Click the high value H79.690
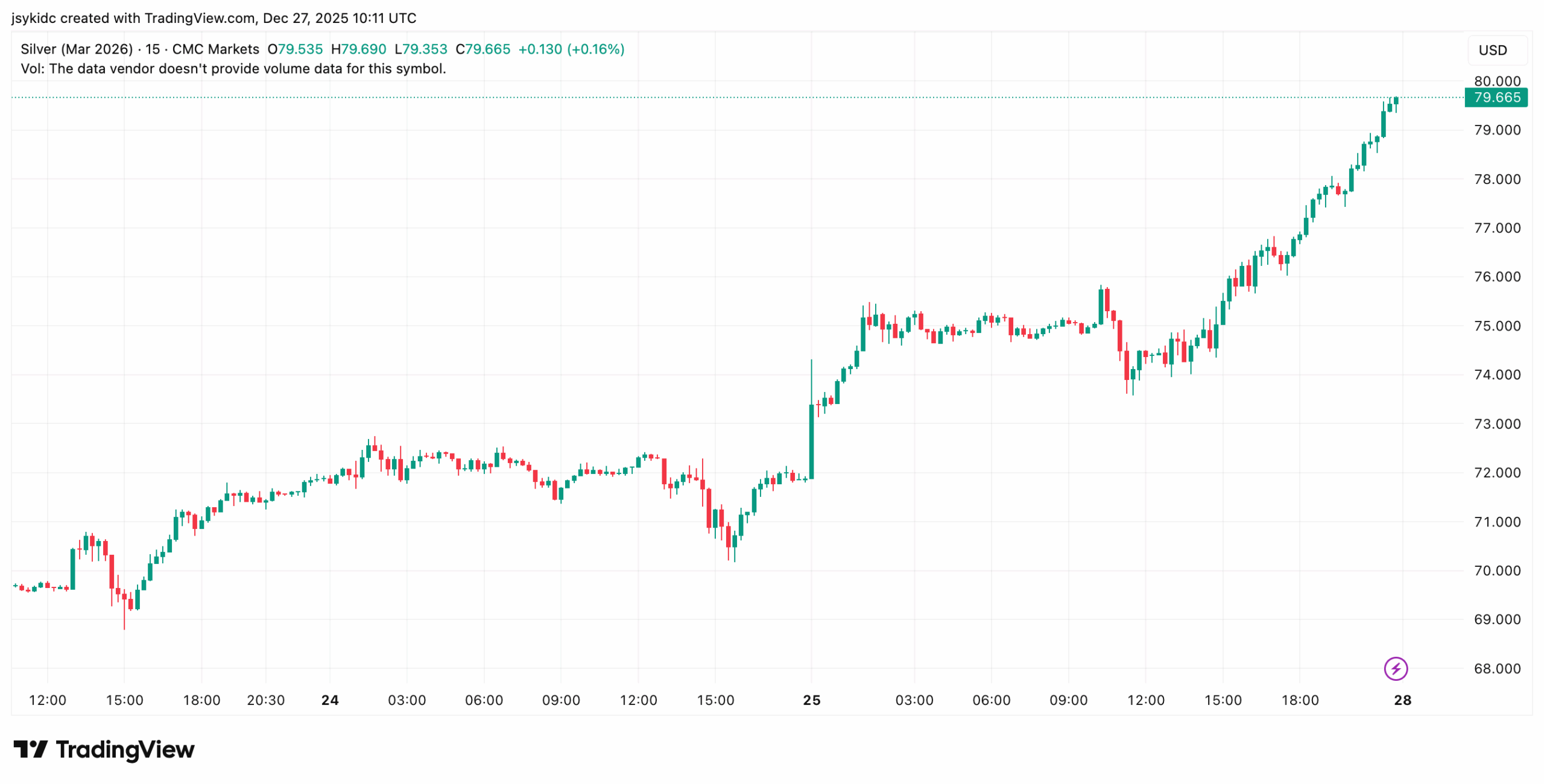 pyautogui.click(x=358, y=49)
